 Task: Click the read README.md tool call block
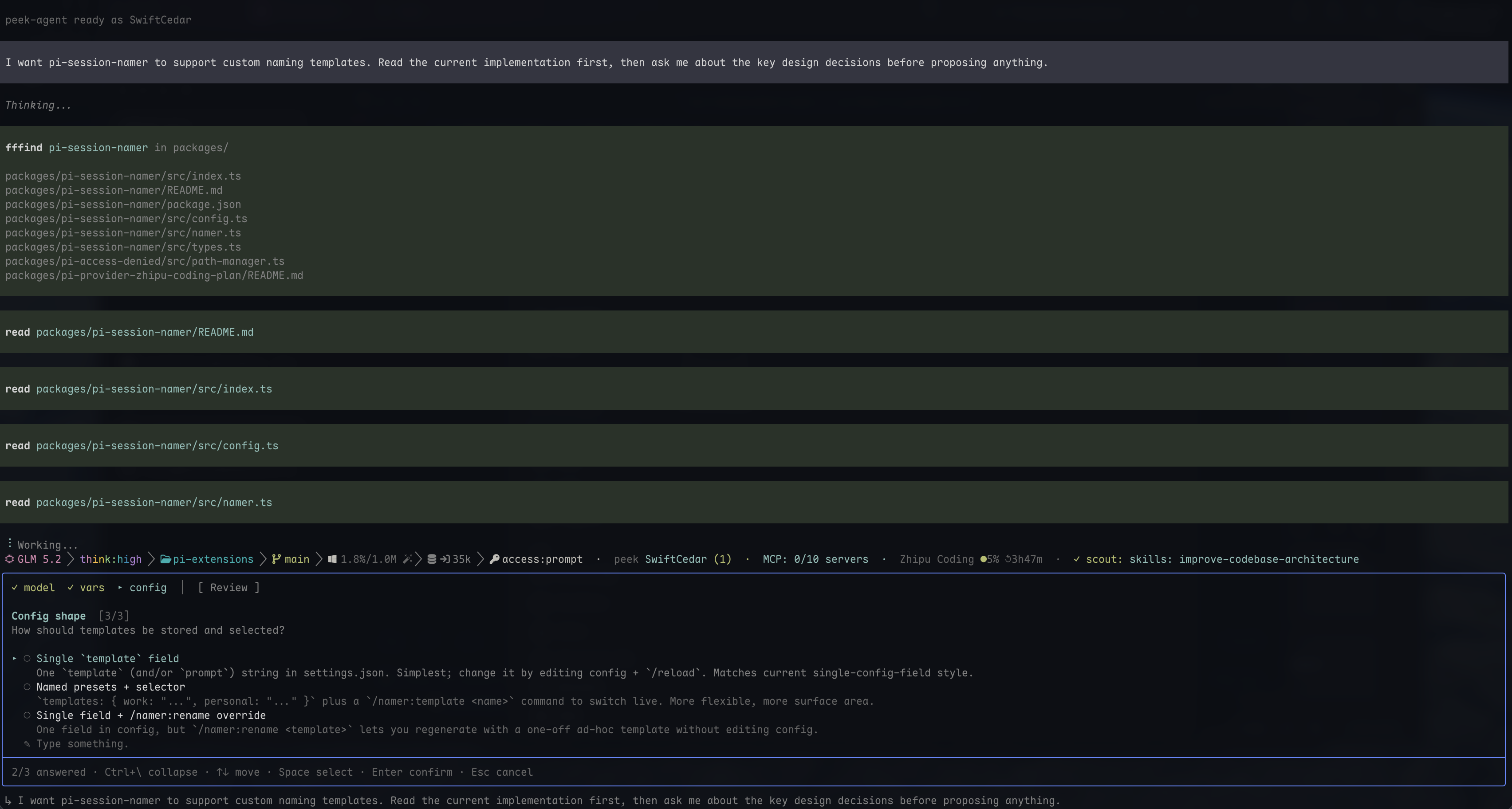click(x=754, y=332)
